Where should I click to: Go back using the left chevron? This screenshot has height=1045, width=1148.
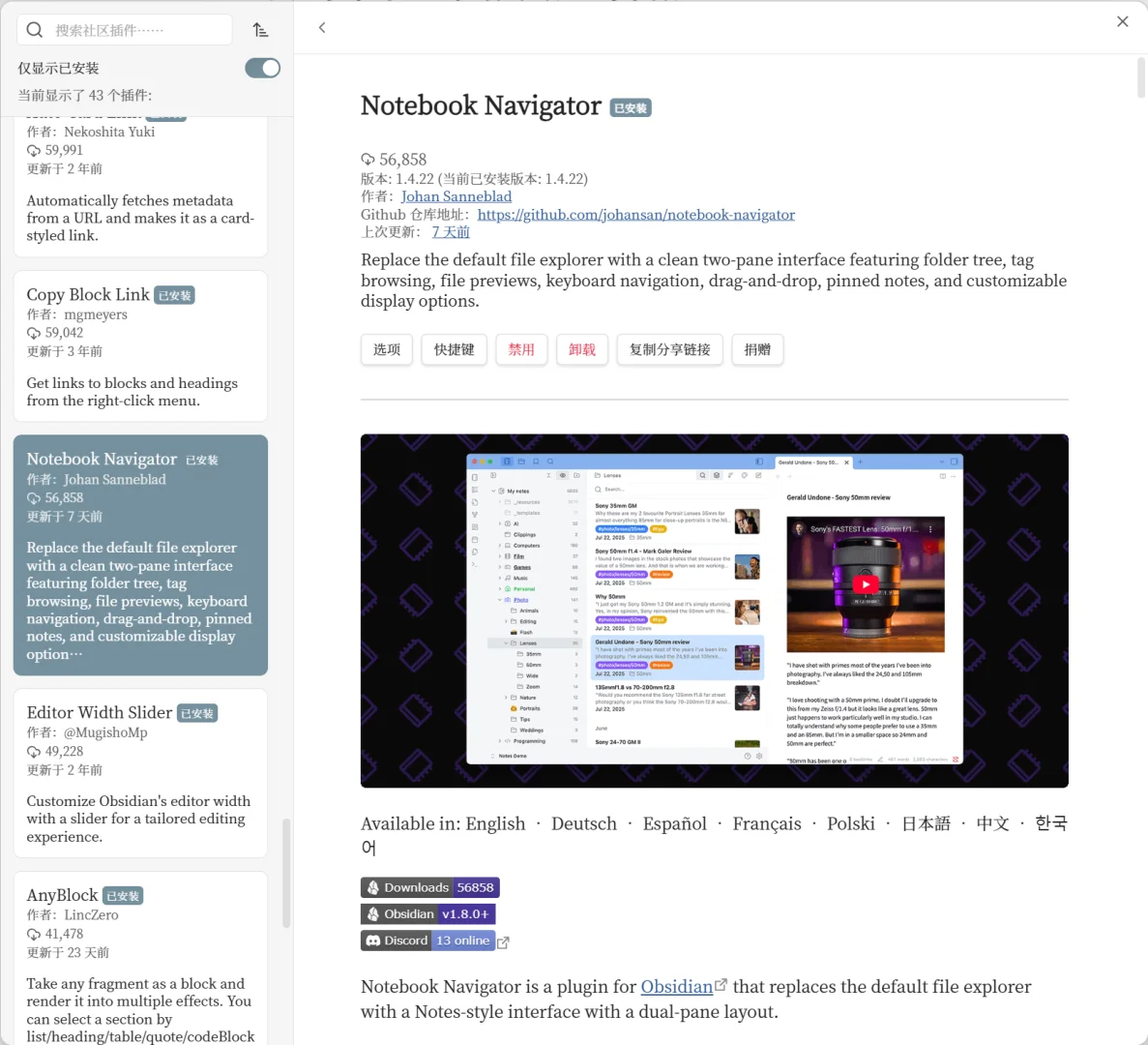322,28
